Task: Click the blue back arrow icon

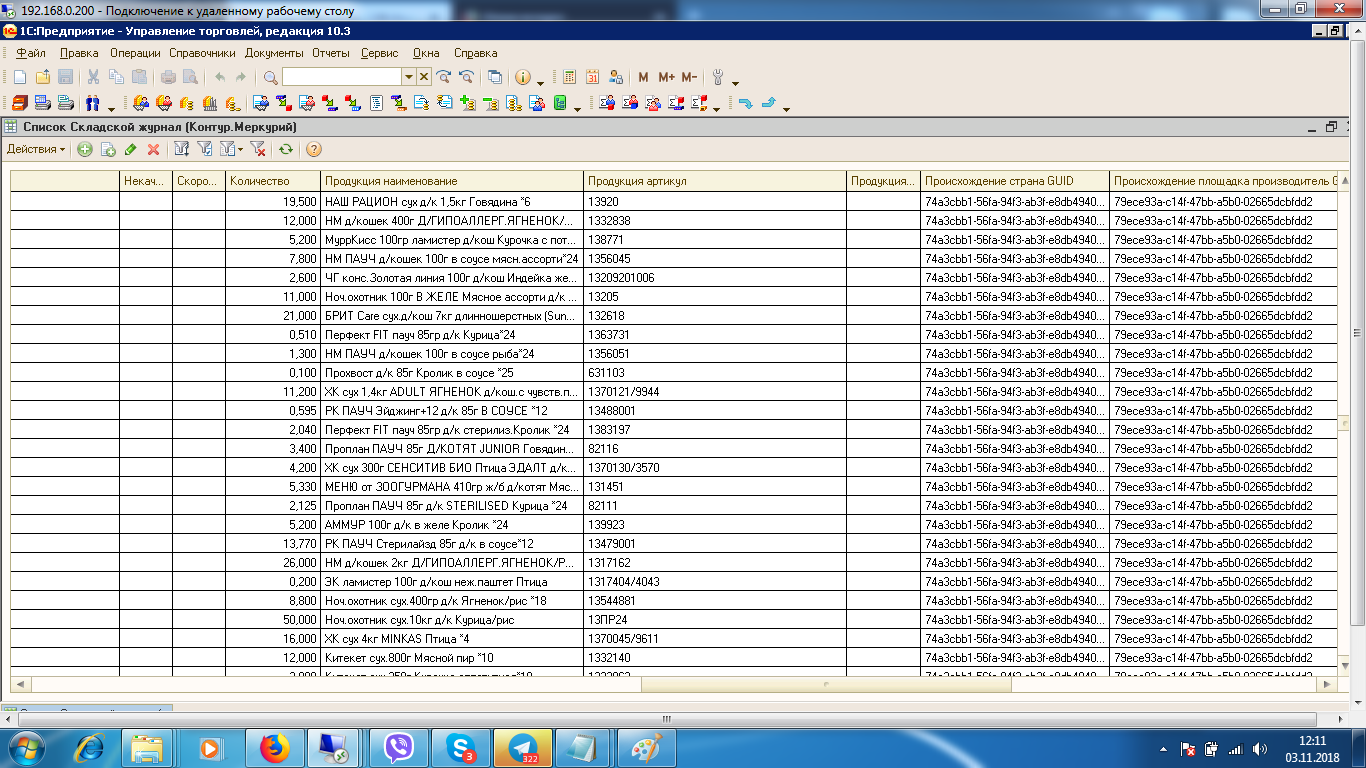Action: click(745, 102)
